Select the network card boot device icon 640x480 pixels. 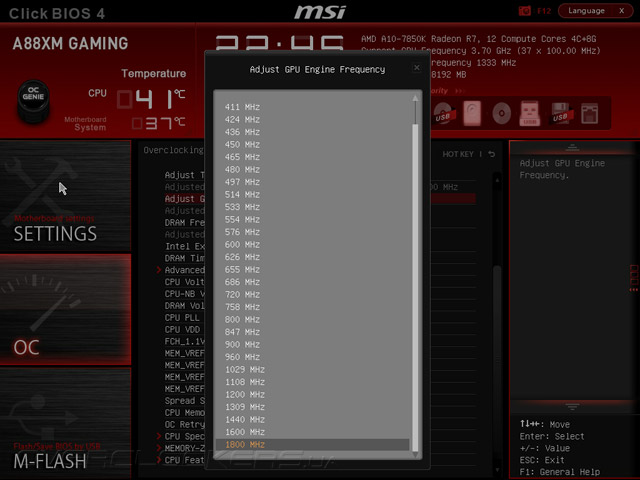[x=589, y=113]
